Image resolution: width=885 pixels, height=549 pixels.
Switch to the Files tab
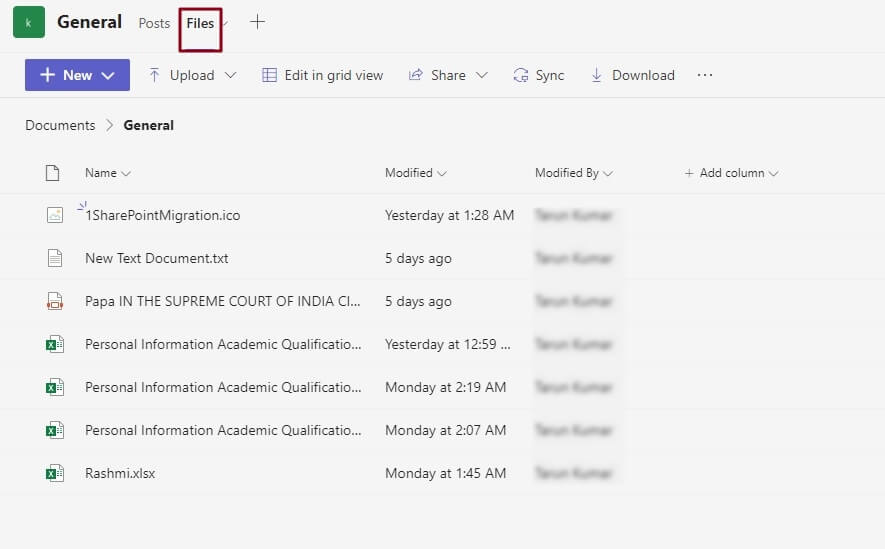point(200,23)
